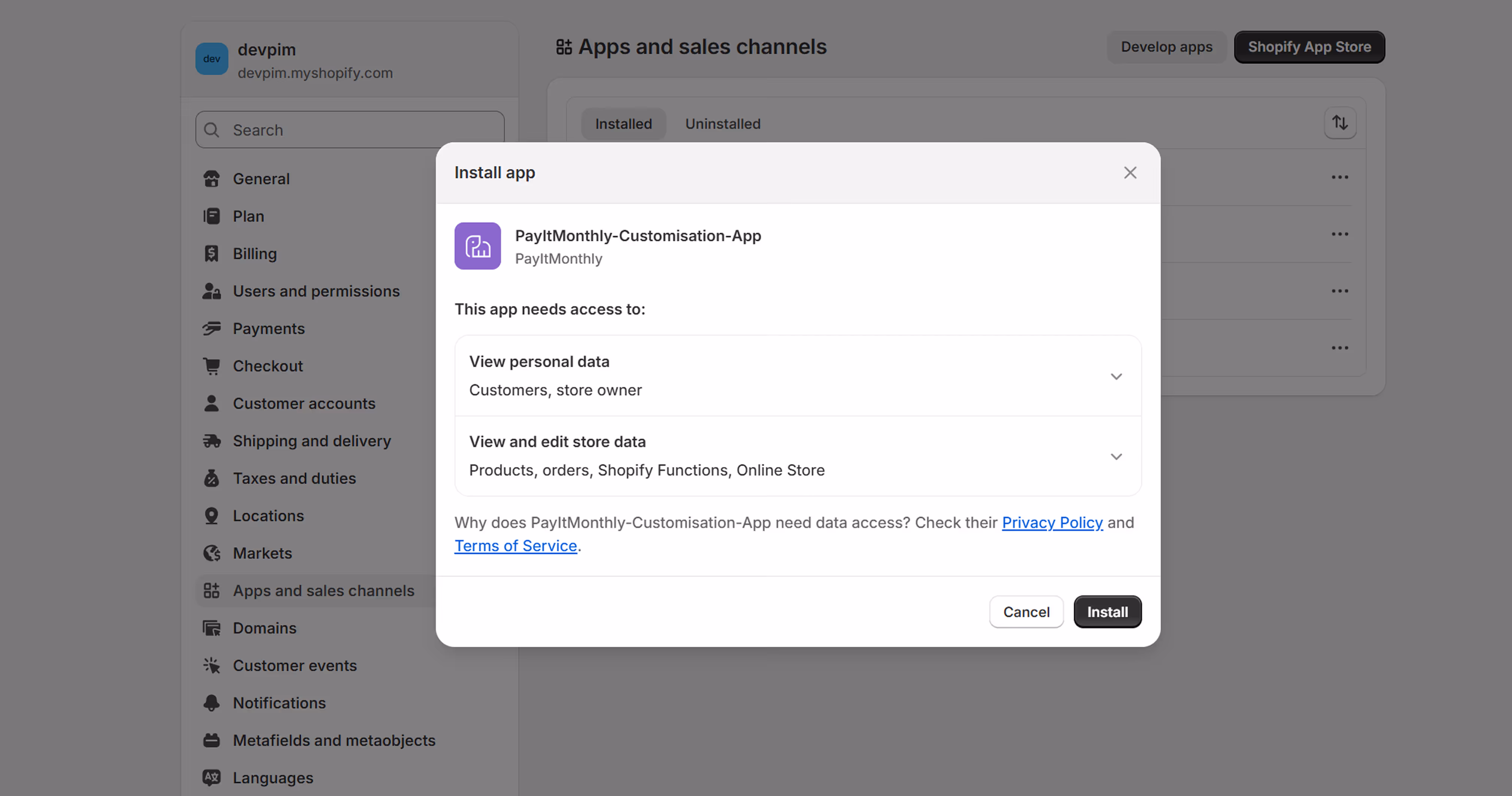Screen dimensions: 1512x796
Task: Open the Terms of Service link
Action: [515, 546]
